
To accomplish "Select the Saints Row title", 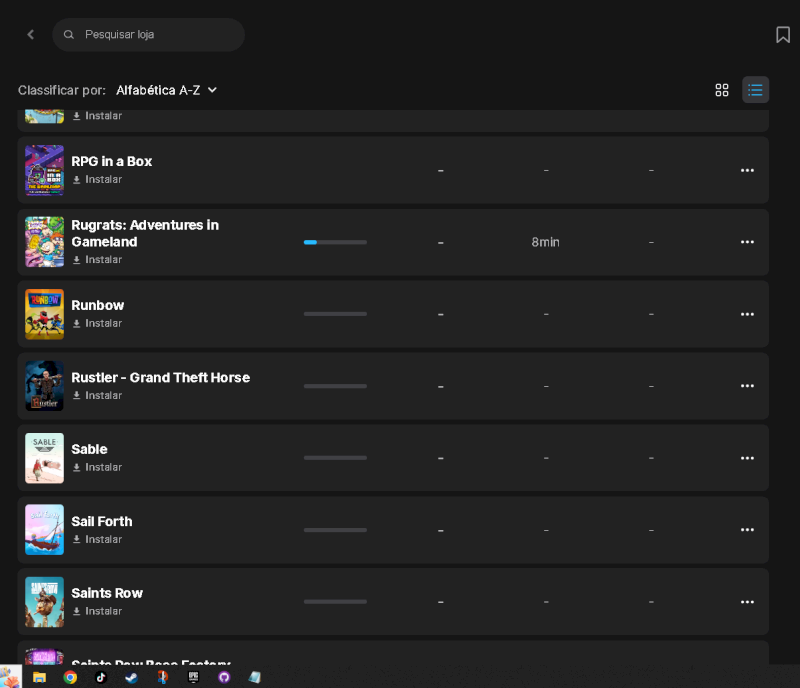I will pyautogui.click(x=107, y=593).
